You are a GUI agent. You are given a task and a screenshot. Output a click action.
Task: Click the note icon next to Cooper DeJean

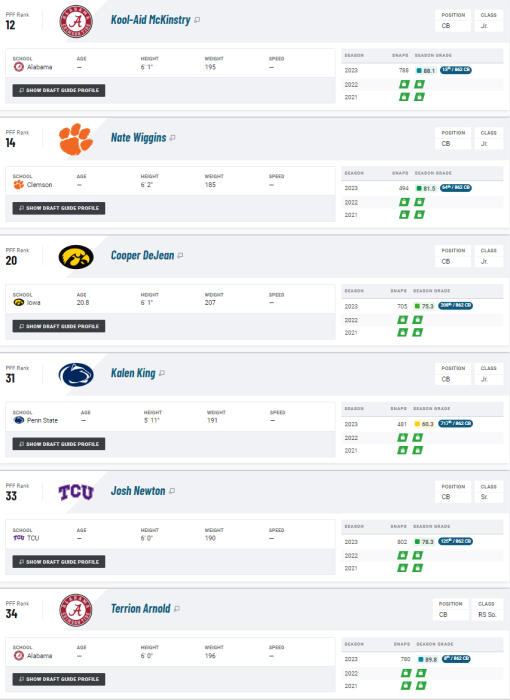click(180, 256)
